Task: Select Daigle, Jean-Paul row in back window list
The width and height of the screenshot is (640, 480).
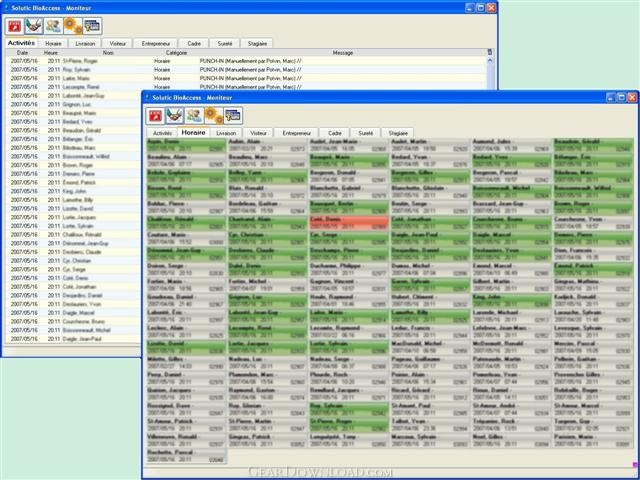Action: tap(73, 339)
